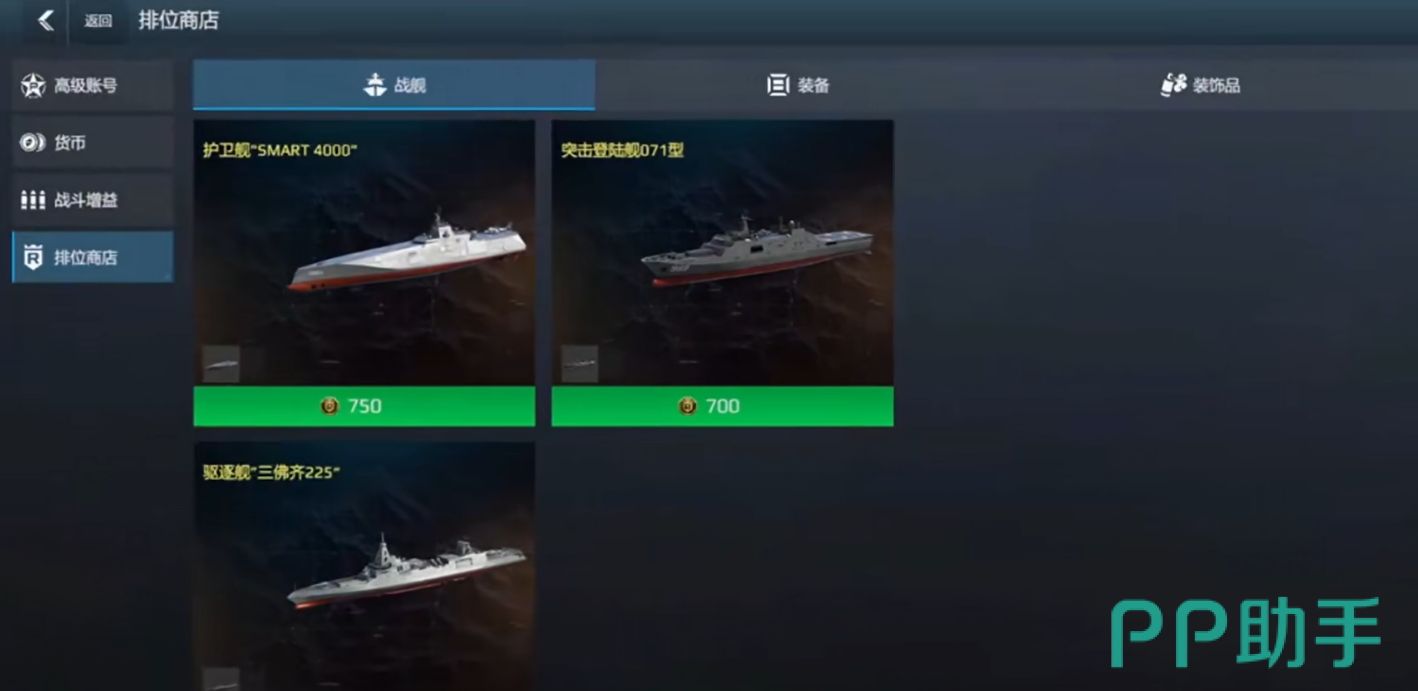Open the 货币 currency section
The height and width of the screenshot is (691, 1418).
coord(93,143)
